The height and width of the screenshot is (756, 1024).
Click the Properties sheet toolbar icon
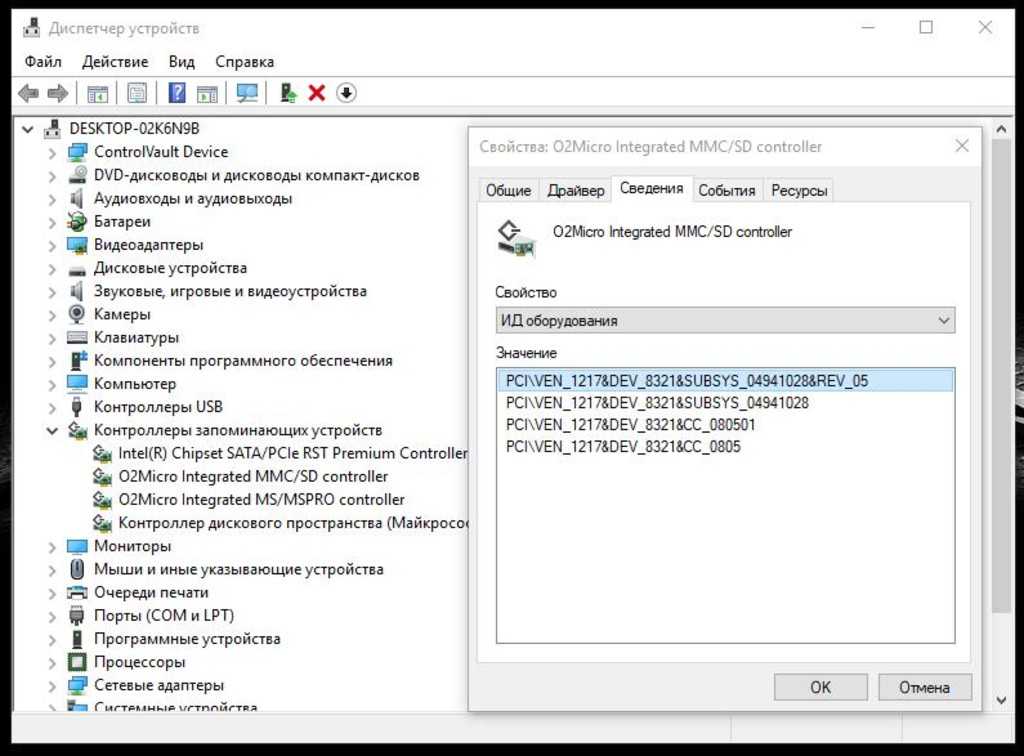(137, 93)
